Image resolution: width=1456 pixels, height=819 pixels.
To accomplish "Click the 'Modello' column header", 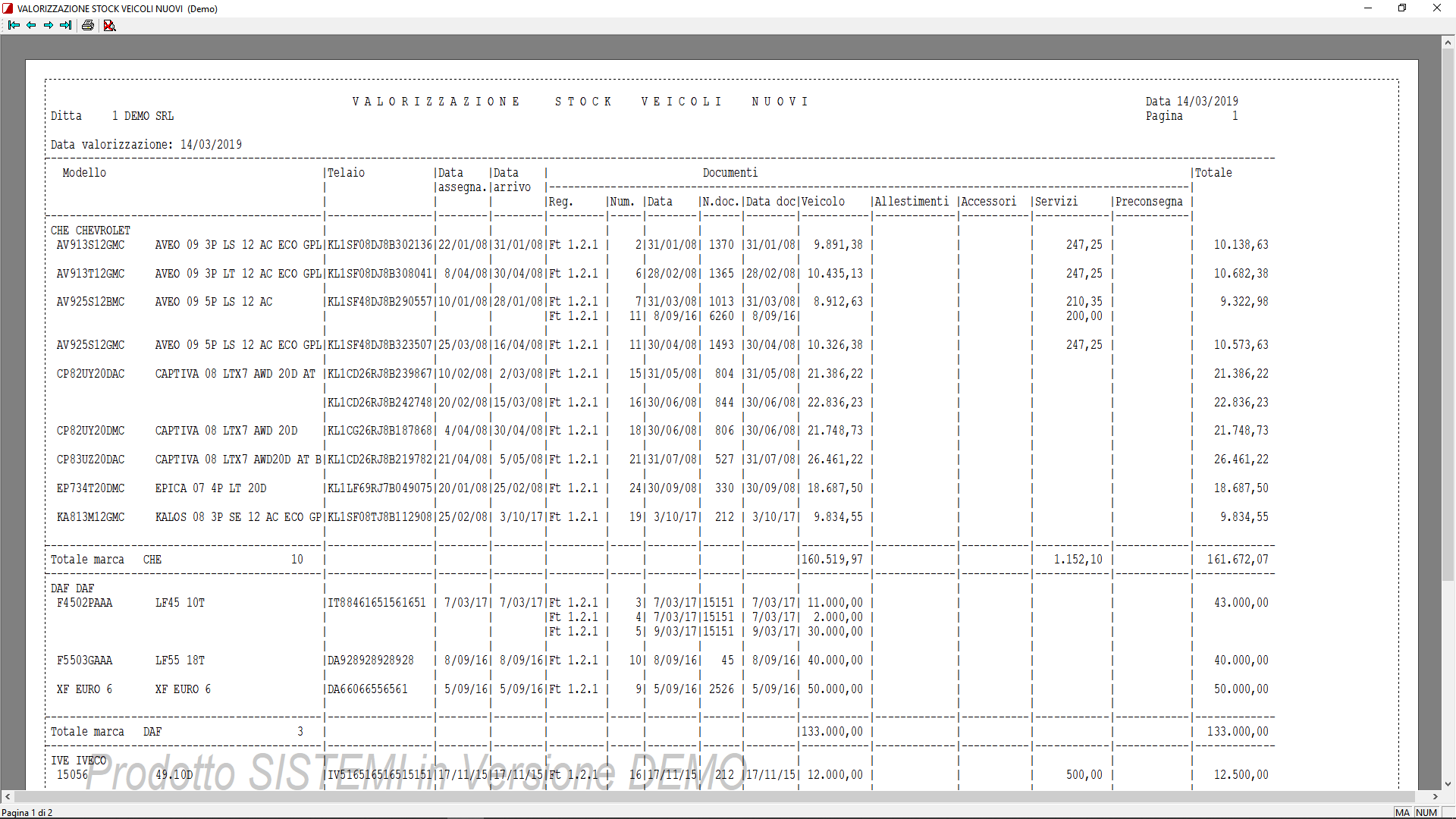I will [x=84, y=173].
